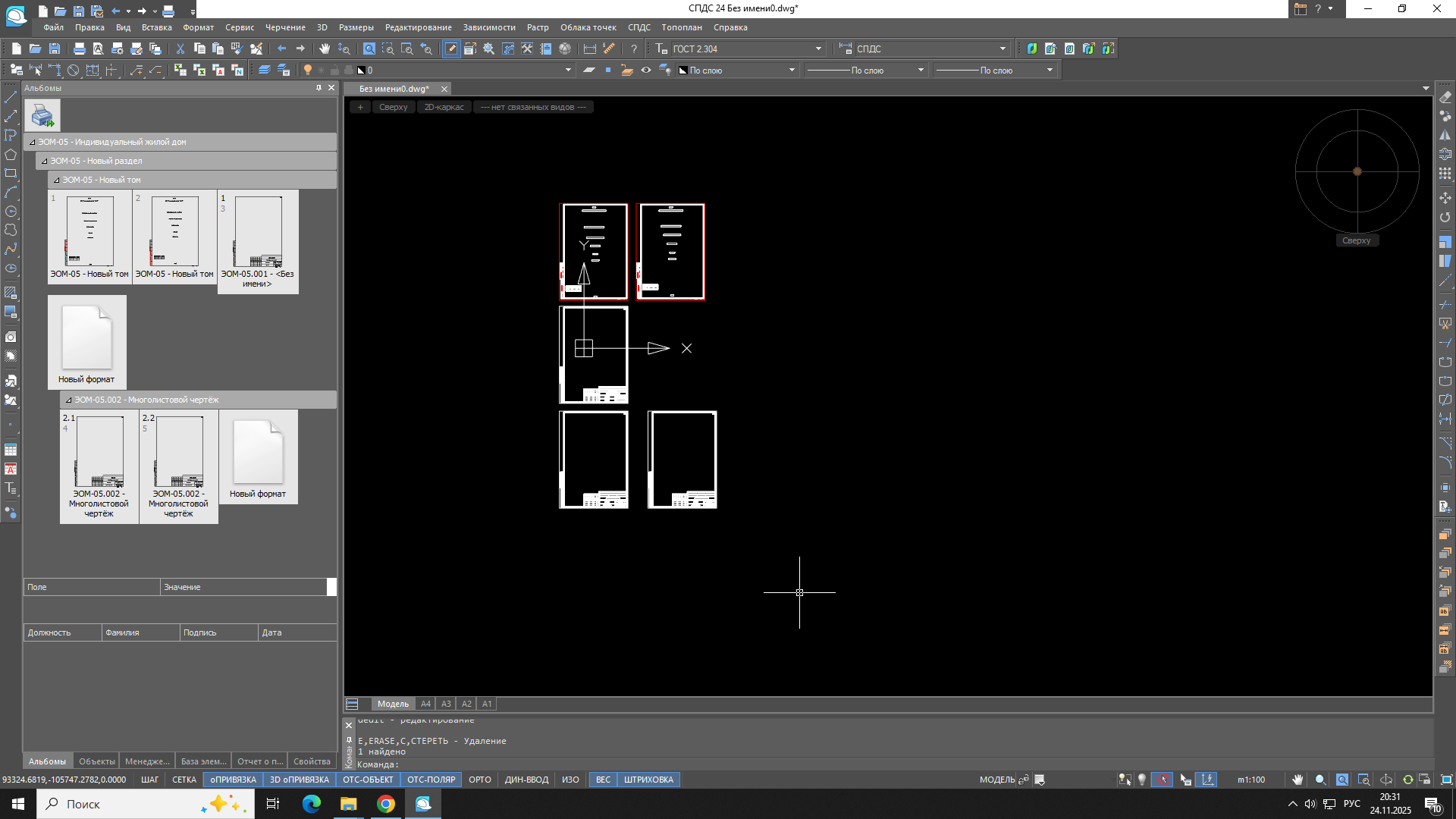Click the 2D-каркас visual style button
The height and width of the screenshot is (819, 1456).
click(444, 107)
